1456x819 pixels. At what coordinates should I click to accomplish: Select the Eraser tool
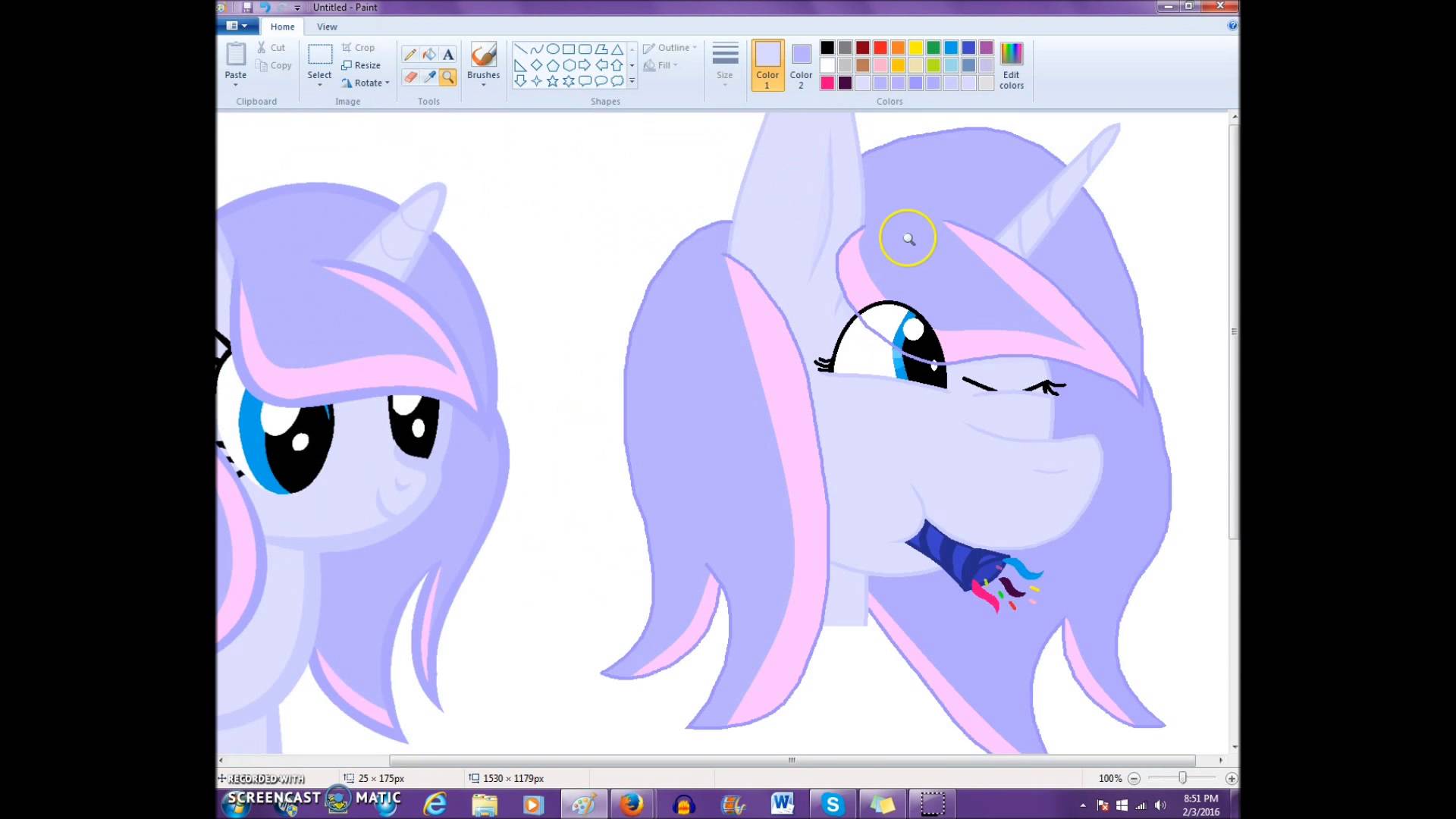[x=410, y=77]
